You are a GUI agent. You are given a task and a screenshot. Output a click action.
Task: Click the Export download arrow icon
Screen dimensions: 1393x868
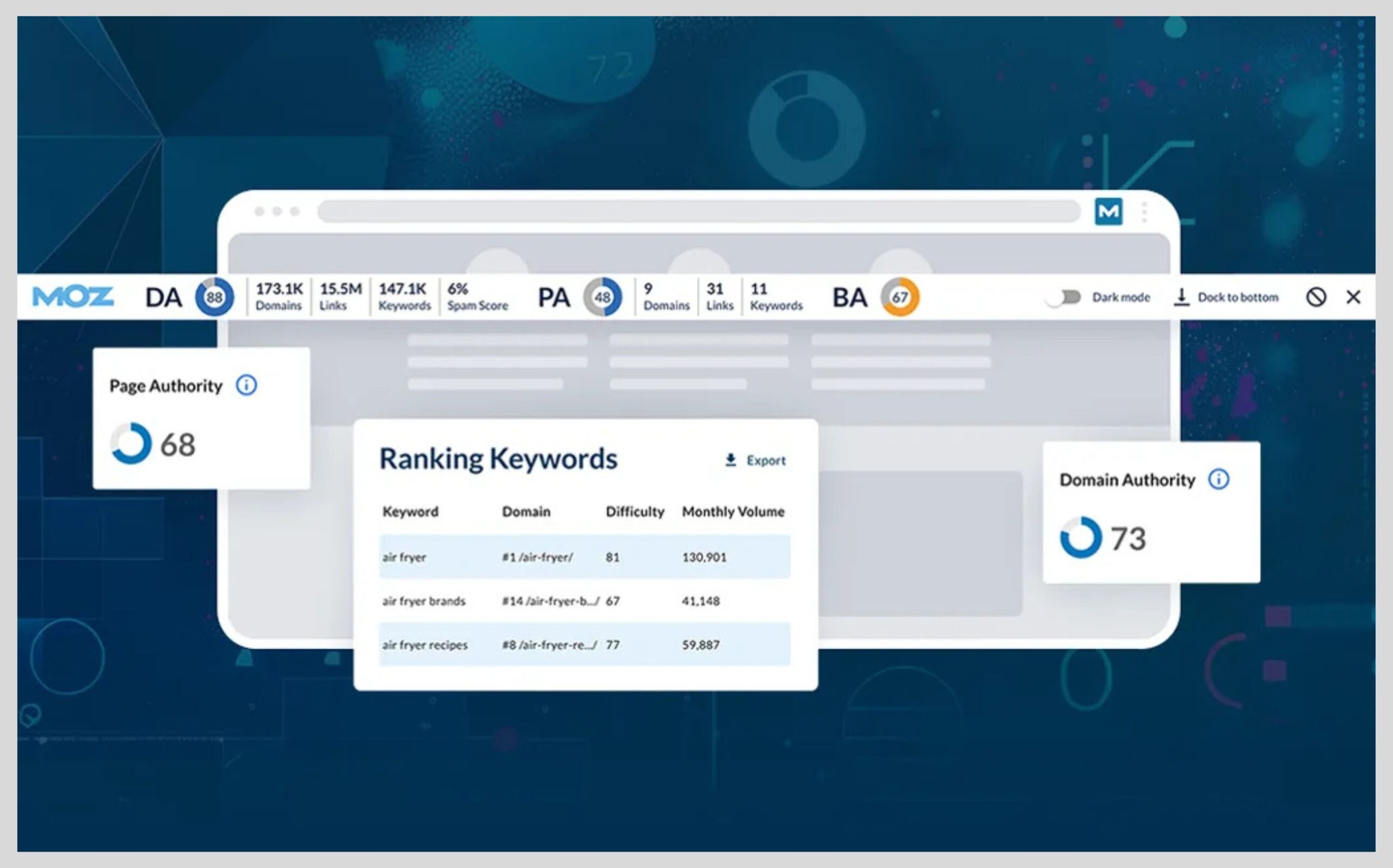(x=730, y=460)
